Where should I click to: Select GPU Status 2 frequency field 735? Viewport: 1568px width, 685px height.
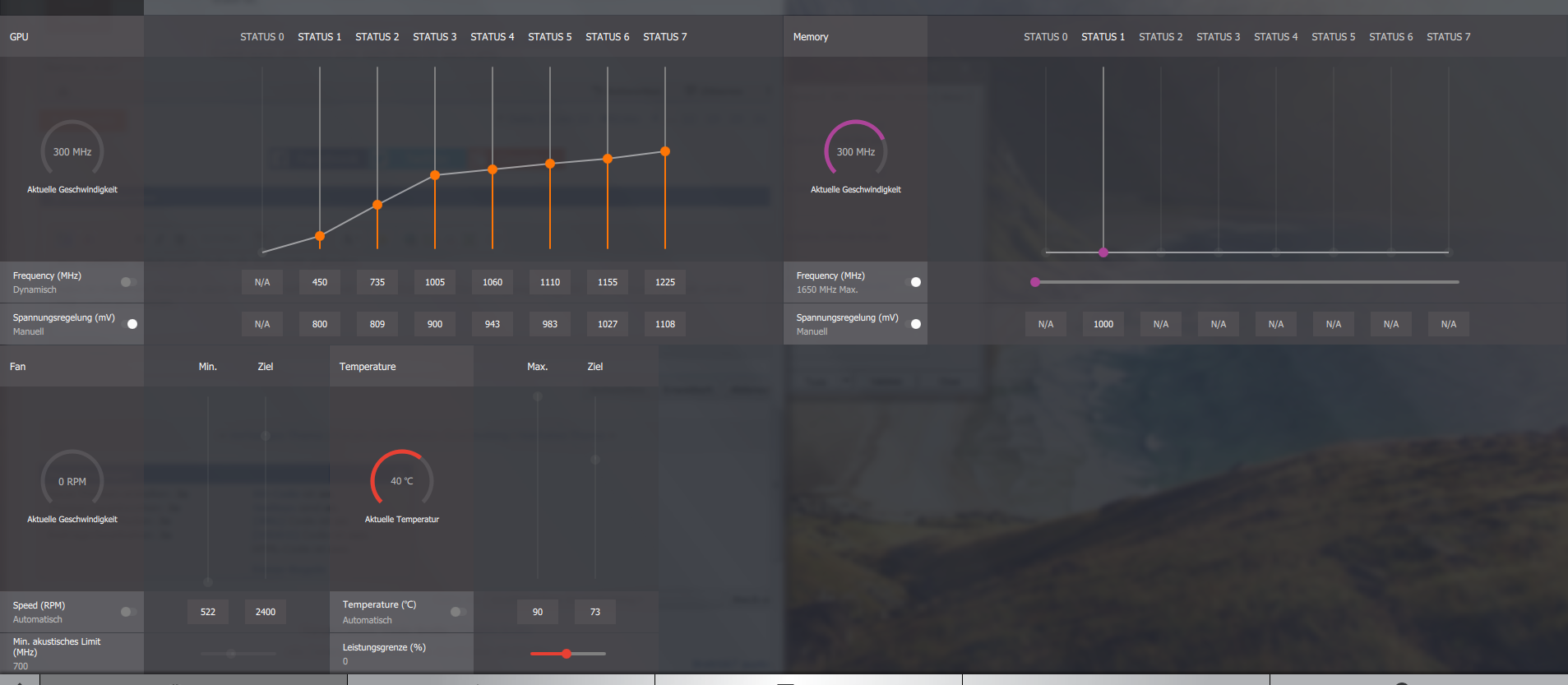pos(377,282)
